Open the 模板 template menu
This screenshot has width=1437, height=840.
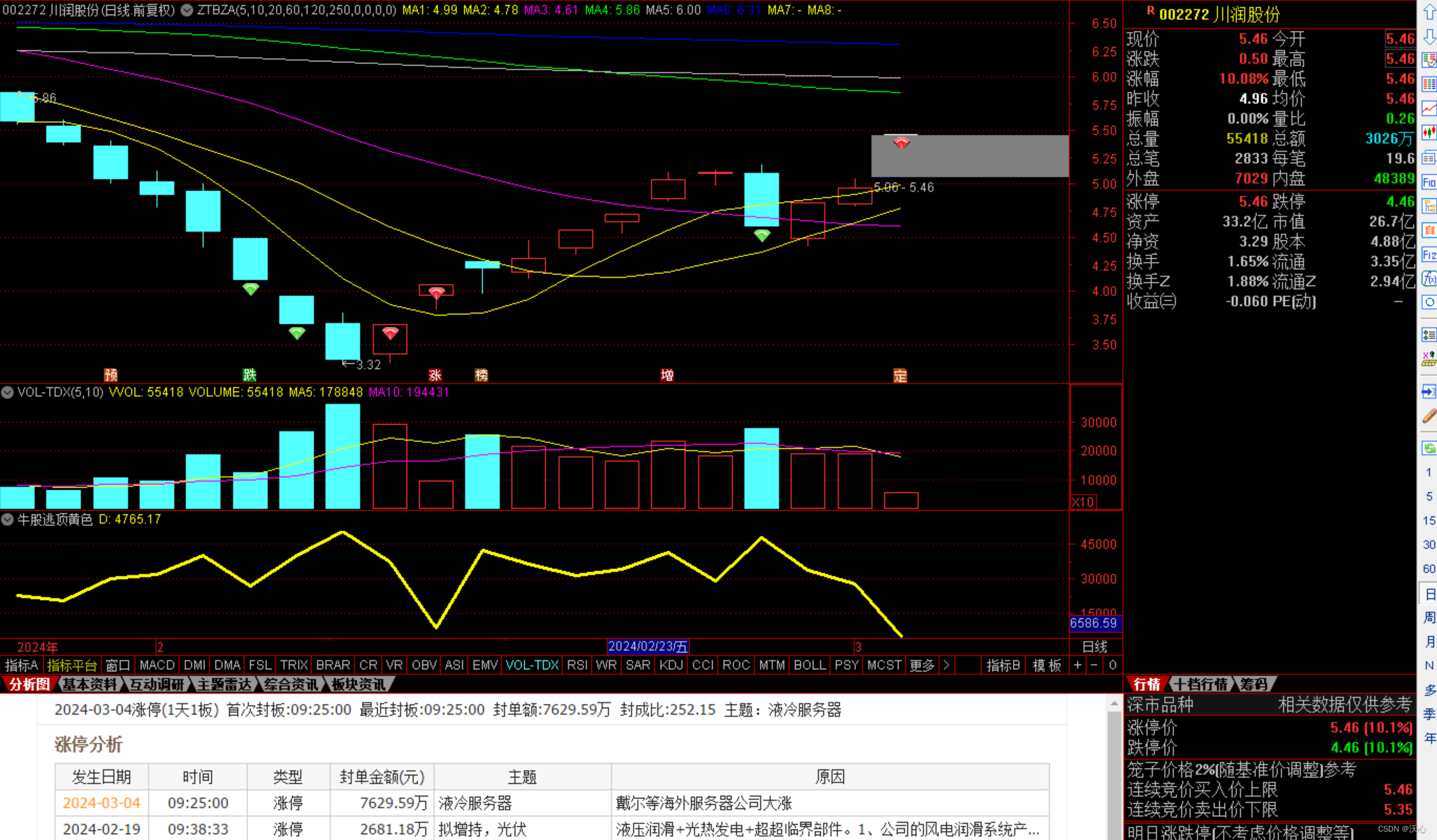click(1046, 665)
